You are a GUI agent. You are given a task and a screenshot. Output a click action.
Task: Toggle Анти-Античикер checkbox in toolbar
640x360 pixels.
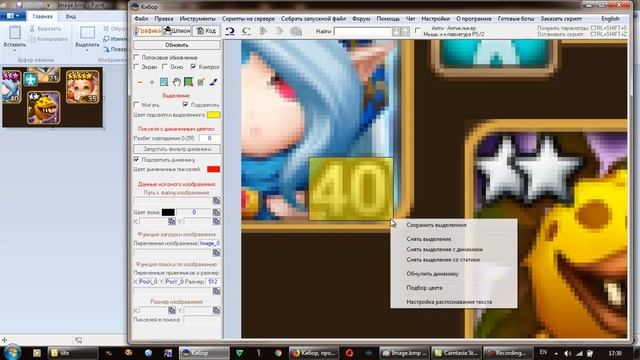point(418,30)
